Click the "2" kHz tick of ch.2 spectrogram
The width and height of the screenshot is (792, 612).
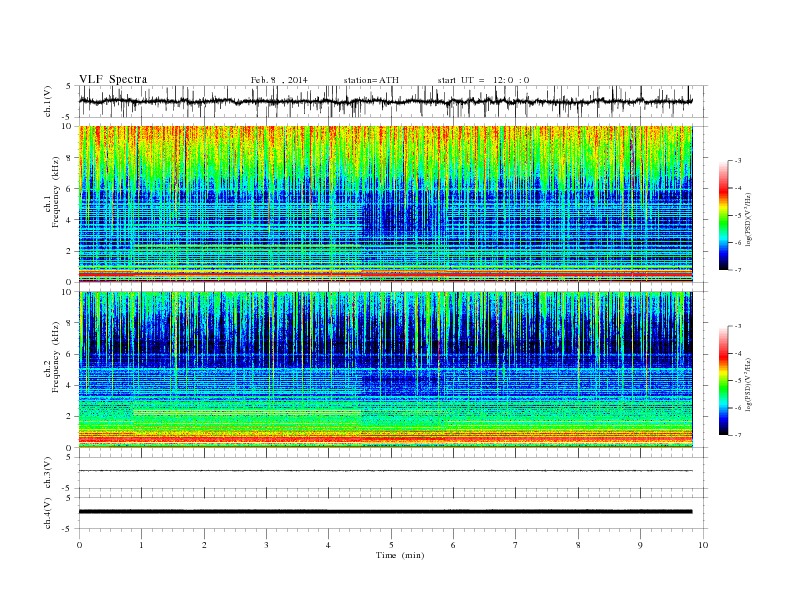pyautogui.click(x=70, y=416)
